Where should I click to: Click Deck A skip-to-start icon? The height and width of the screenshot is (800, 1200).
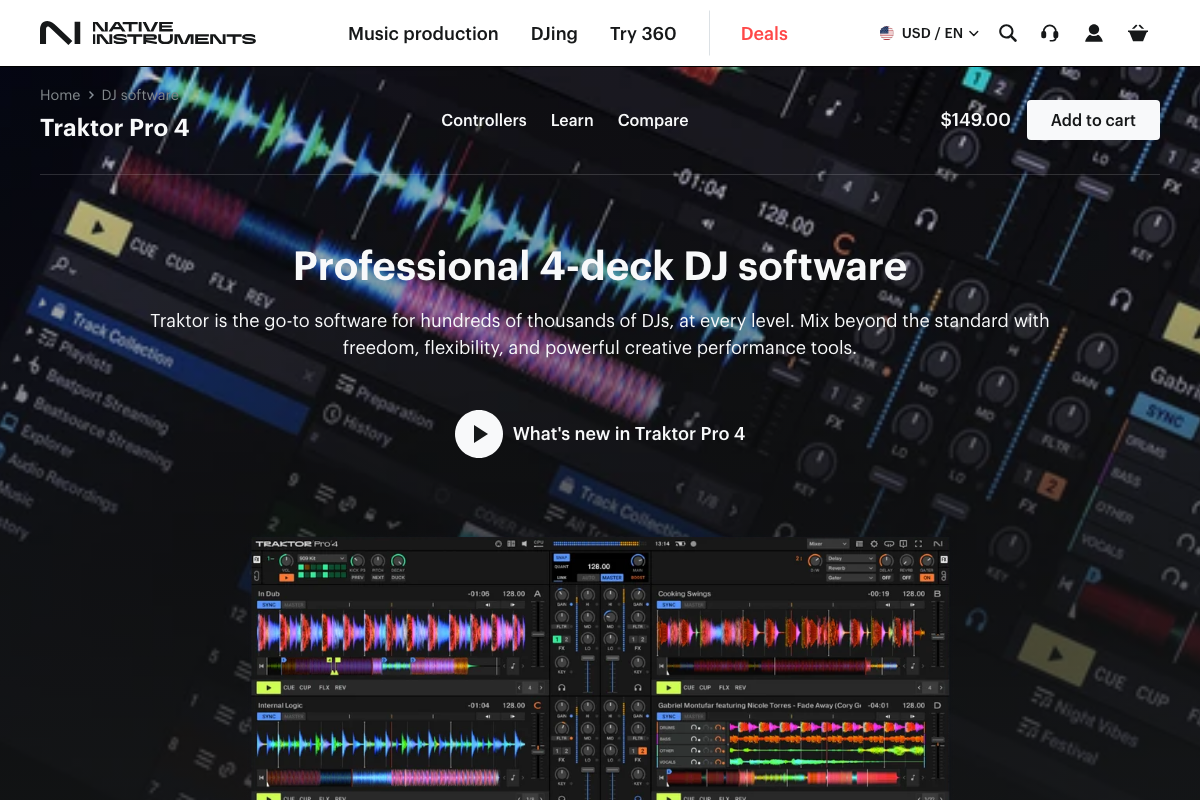coord(261,666)
